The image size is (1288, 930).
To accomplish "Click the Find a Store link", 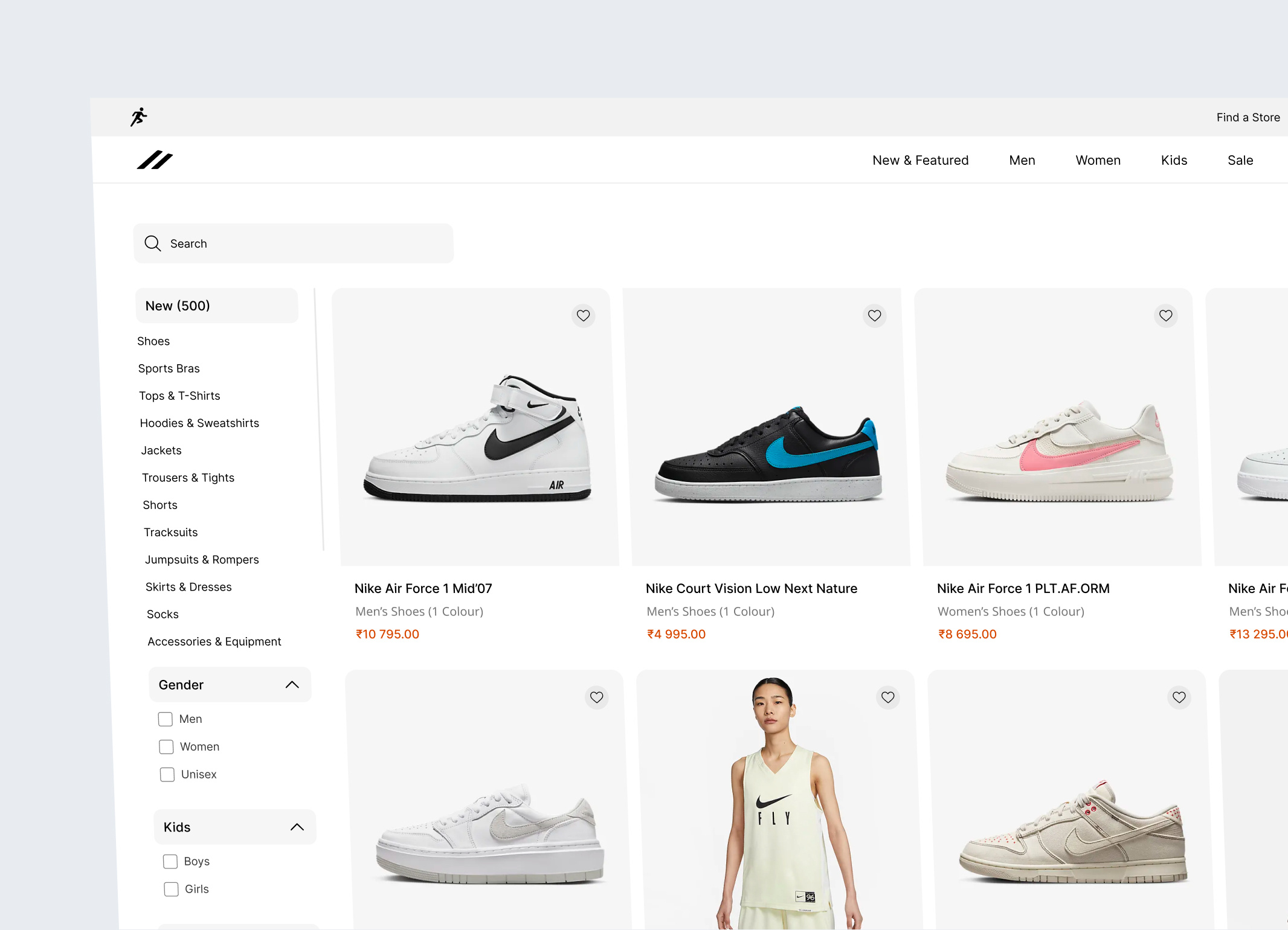I will point(1247,117).
